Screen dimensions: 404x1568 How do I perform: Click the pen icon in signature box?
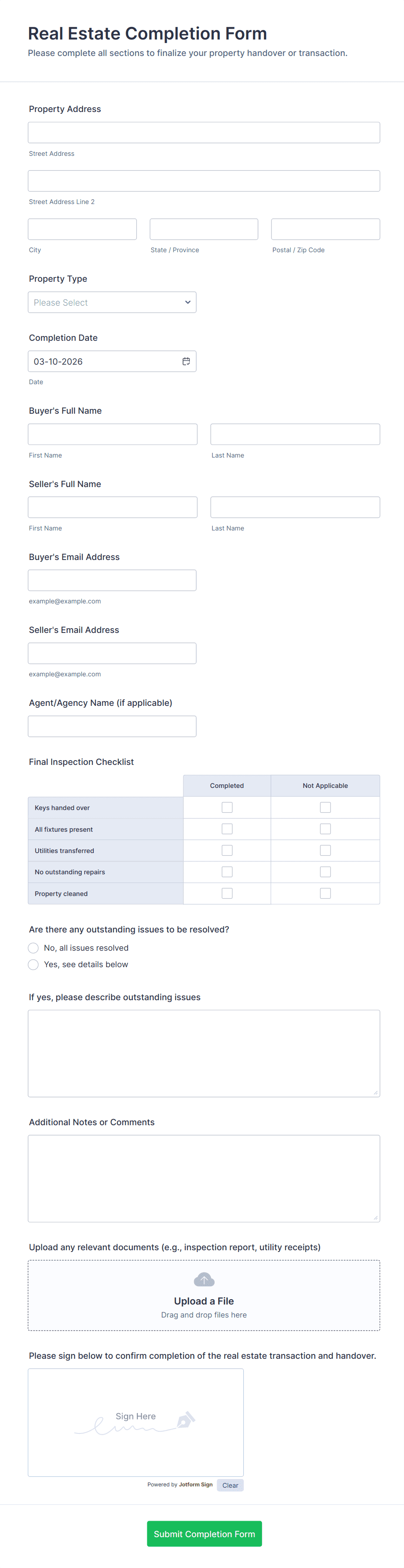click(186, 1420)
